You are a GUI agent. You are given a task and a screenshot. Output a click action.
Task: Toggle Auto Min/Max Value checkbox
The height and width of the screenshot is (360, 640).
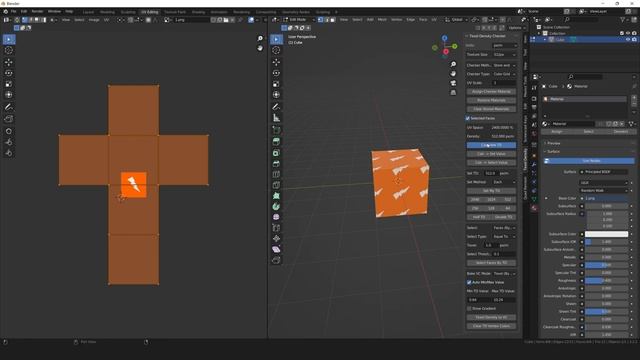pos(469,282)
